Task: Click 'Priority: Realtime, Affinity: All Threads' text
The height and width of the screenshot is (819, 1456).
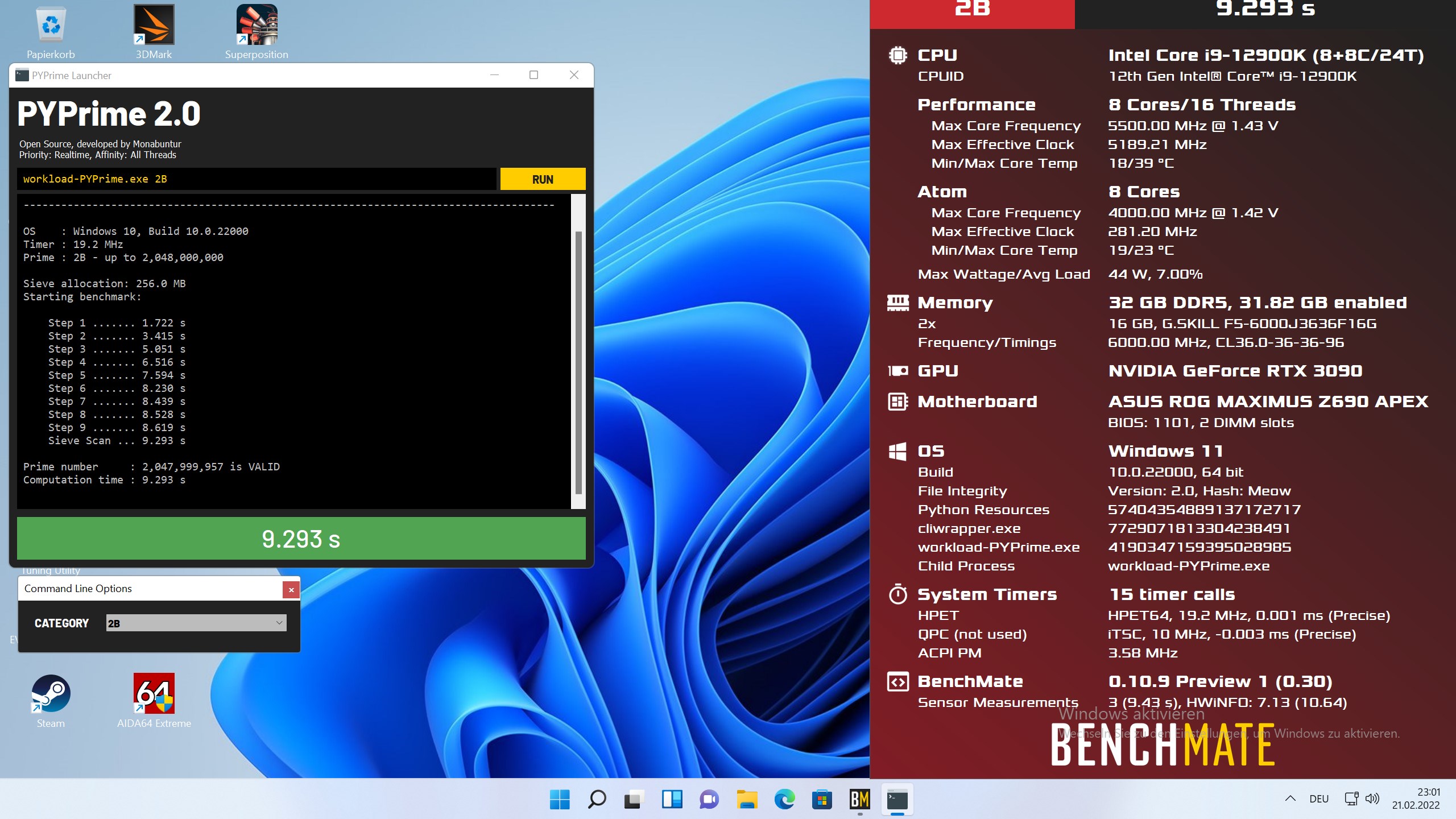Action: [x=98, y=155]
